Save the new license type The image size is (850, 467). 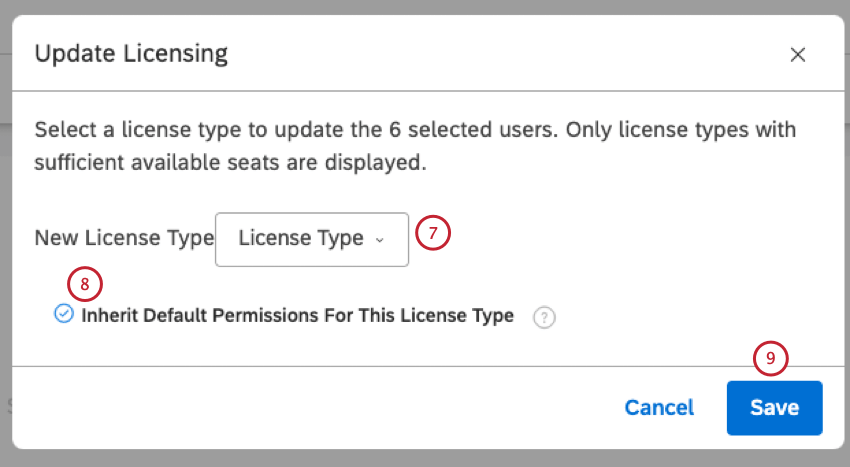[774, 407]
